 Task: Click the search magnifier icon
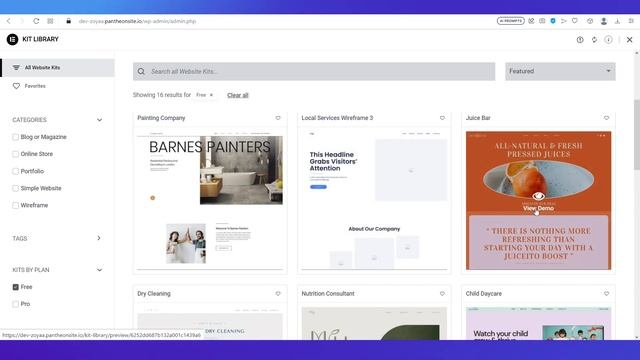click(x=141, y=71)
